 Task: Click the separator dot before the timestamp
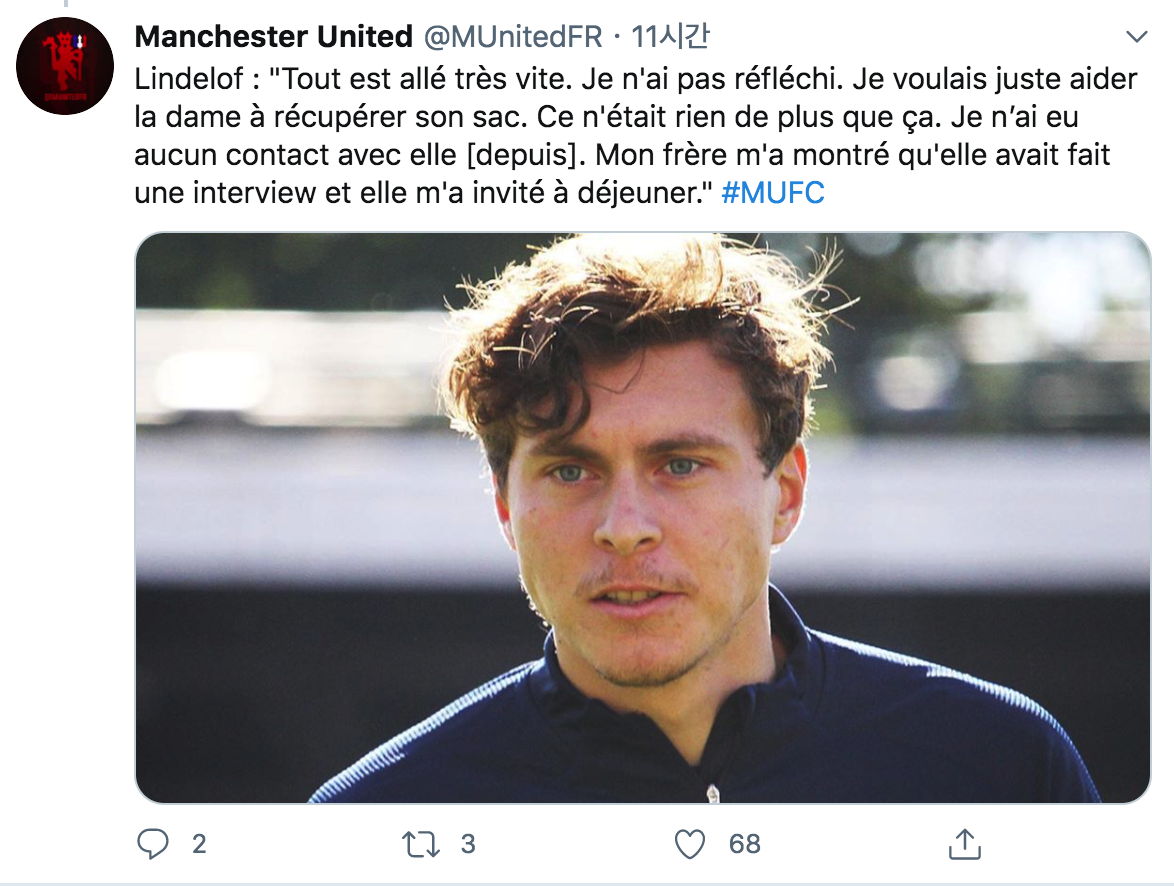click(616, 38)
